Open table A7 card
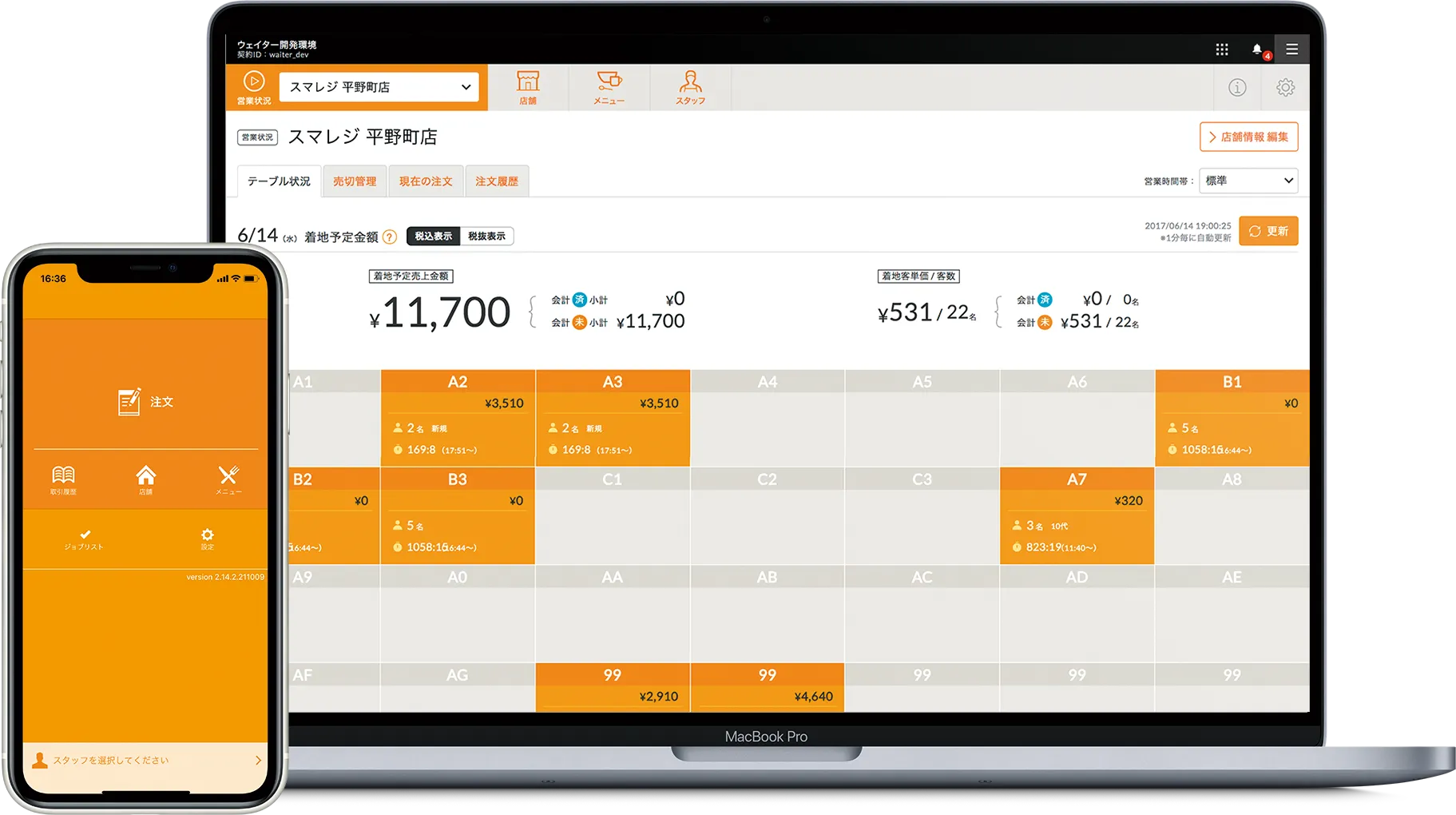The height and width of the screenshot is (815, 1456). coord(1077,515)
